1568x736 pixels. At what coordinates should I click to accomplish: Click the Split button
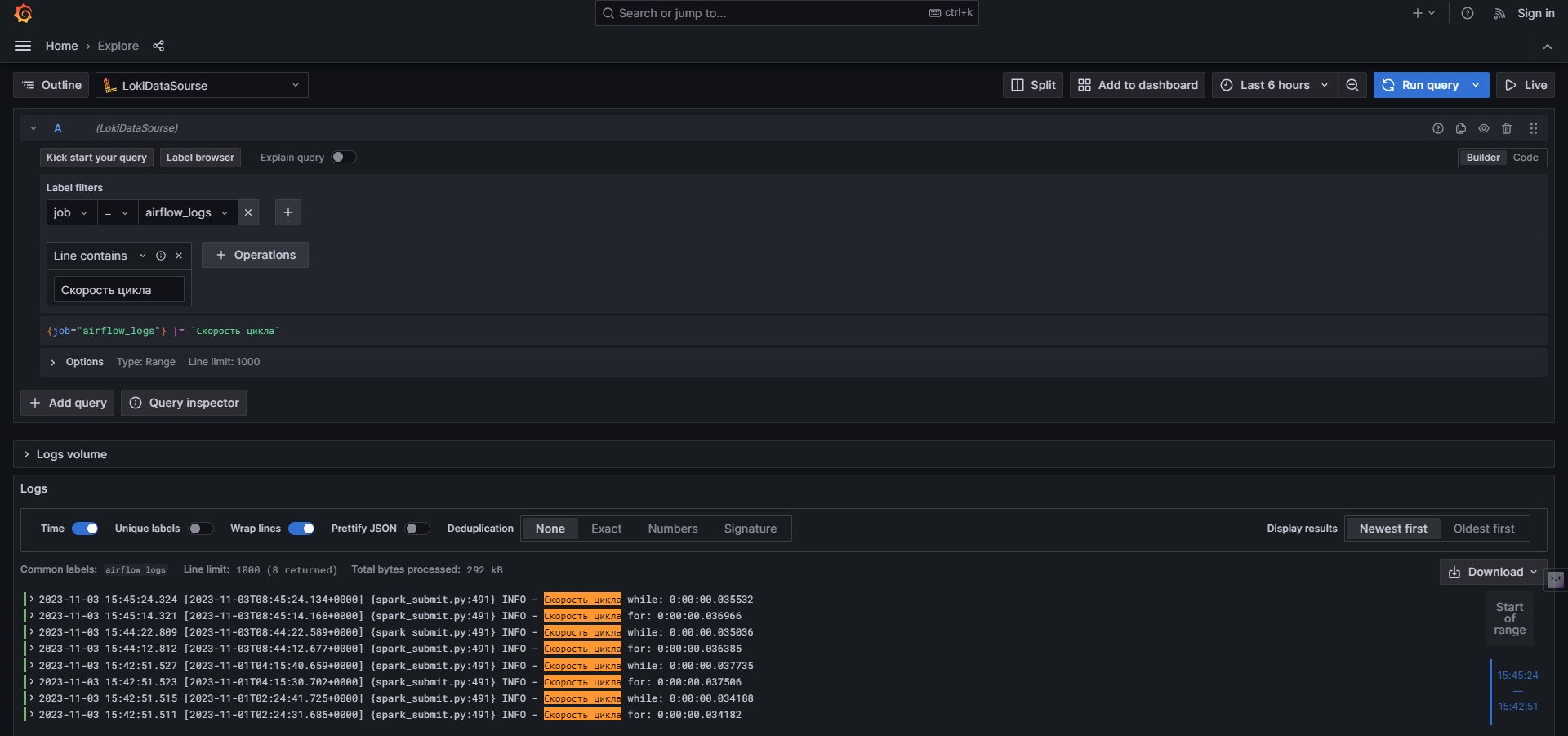(1033, 85)
